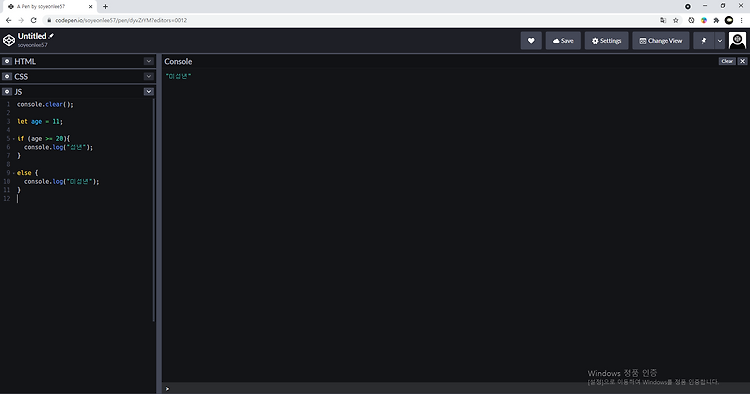Click the soyeonlee57 username link
Image resolution: width=750 pixels, height=394 pixels.
click(x=33, y=45)
